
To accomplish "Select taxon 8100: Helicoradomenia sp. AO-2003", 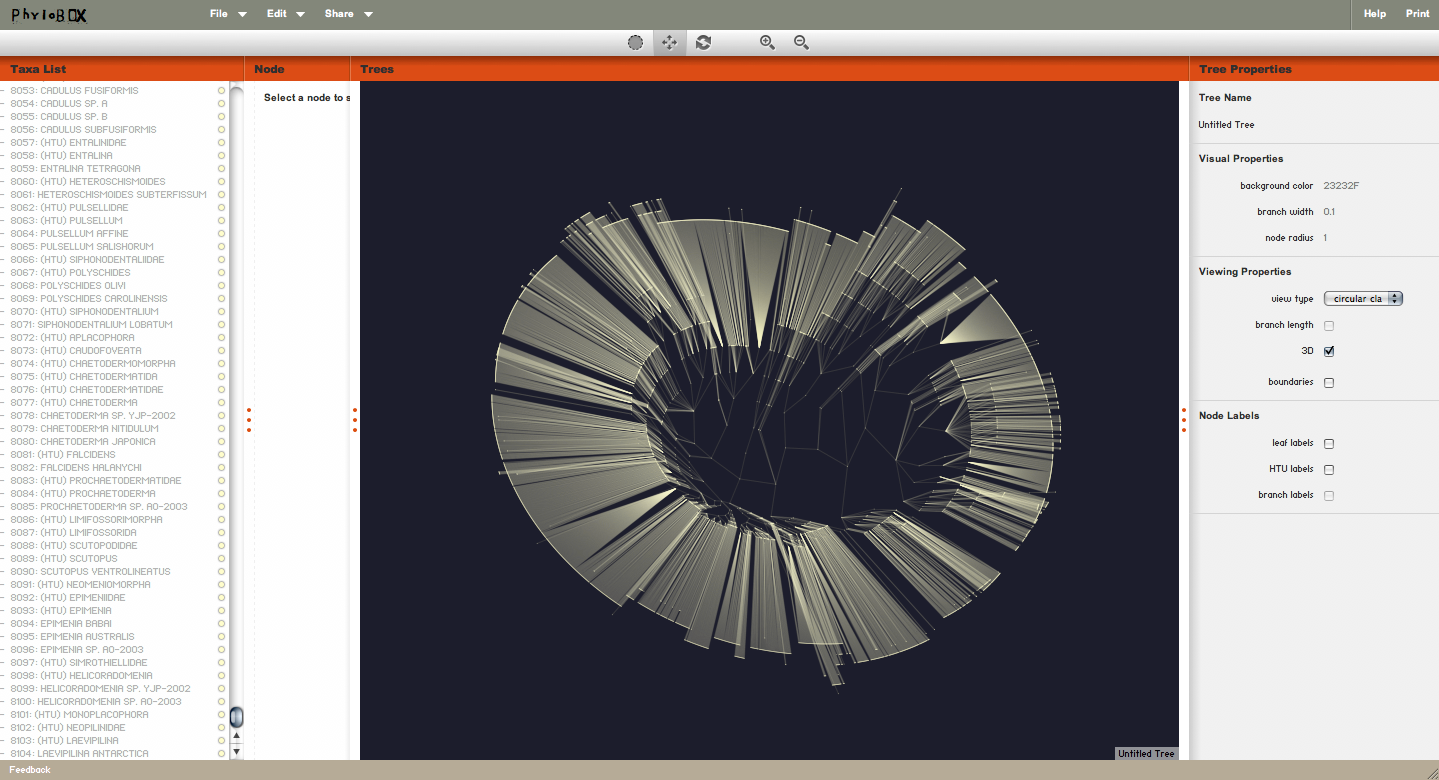I will (x=96, y=701).
